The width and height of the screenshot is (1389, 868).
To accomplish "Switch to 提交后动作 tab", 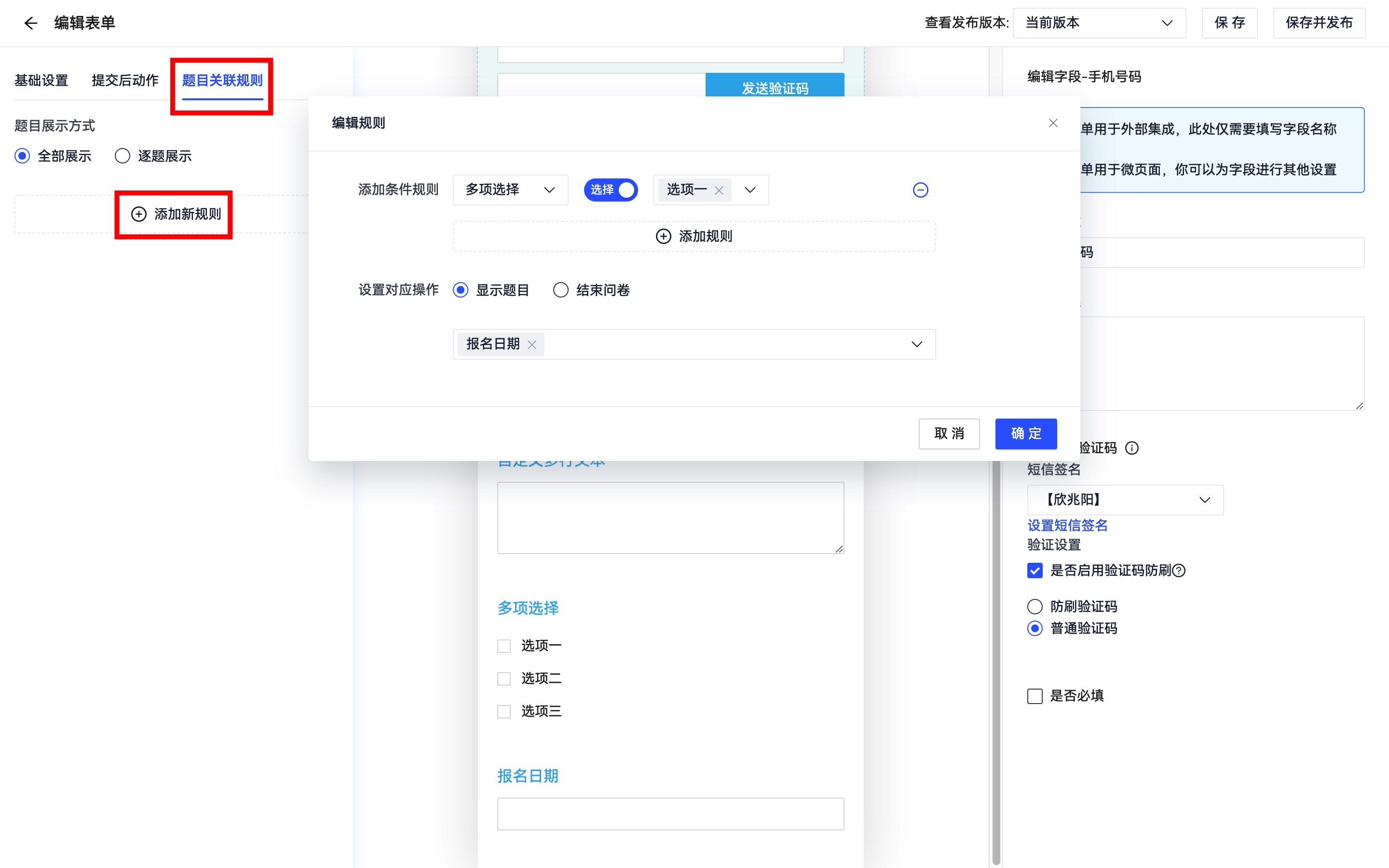I will pyautogui.click(x=125, y=81).
